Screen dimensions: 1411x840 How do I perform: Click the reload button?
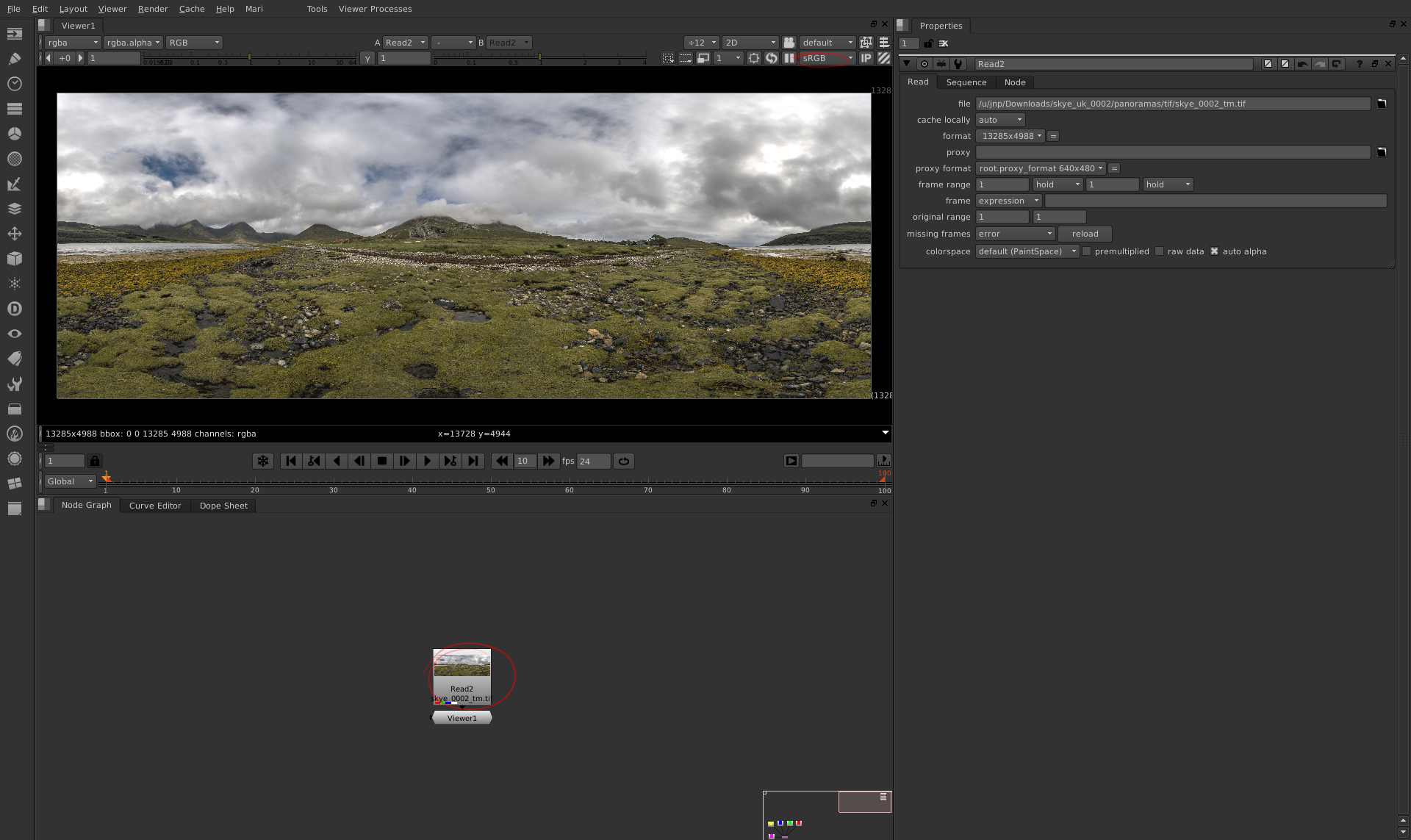[1085, 234]
